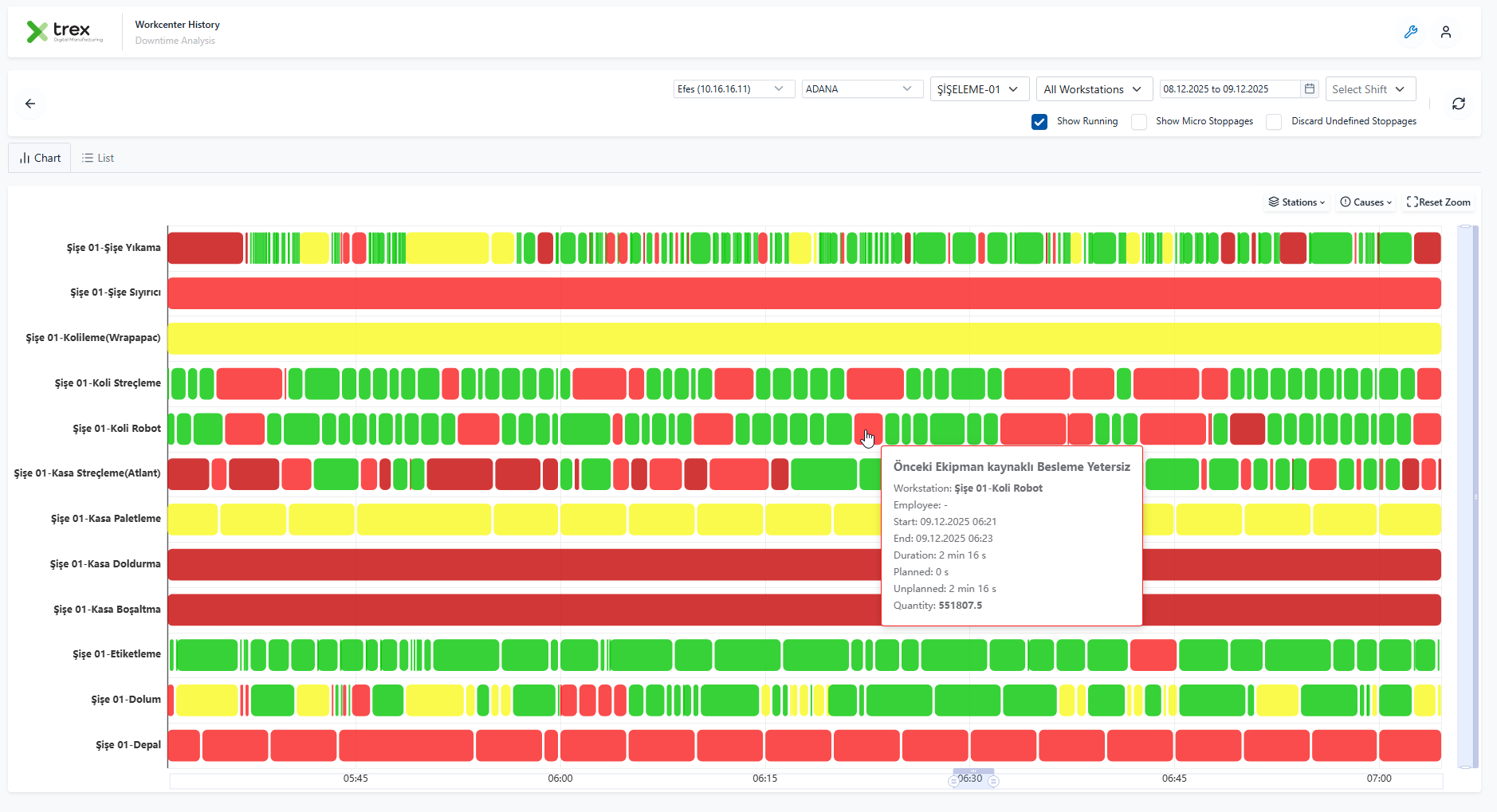Go back using the left arrow
The image size is (1497, 812).
pyautogui.click(x=30, y=104)
